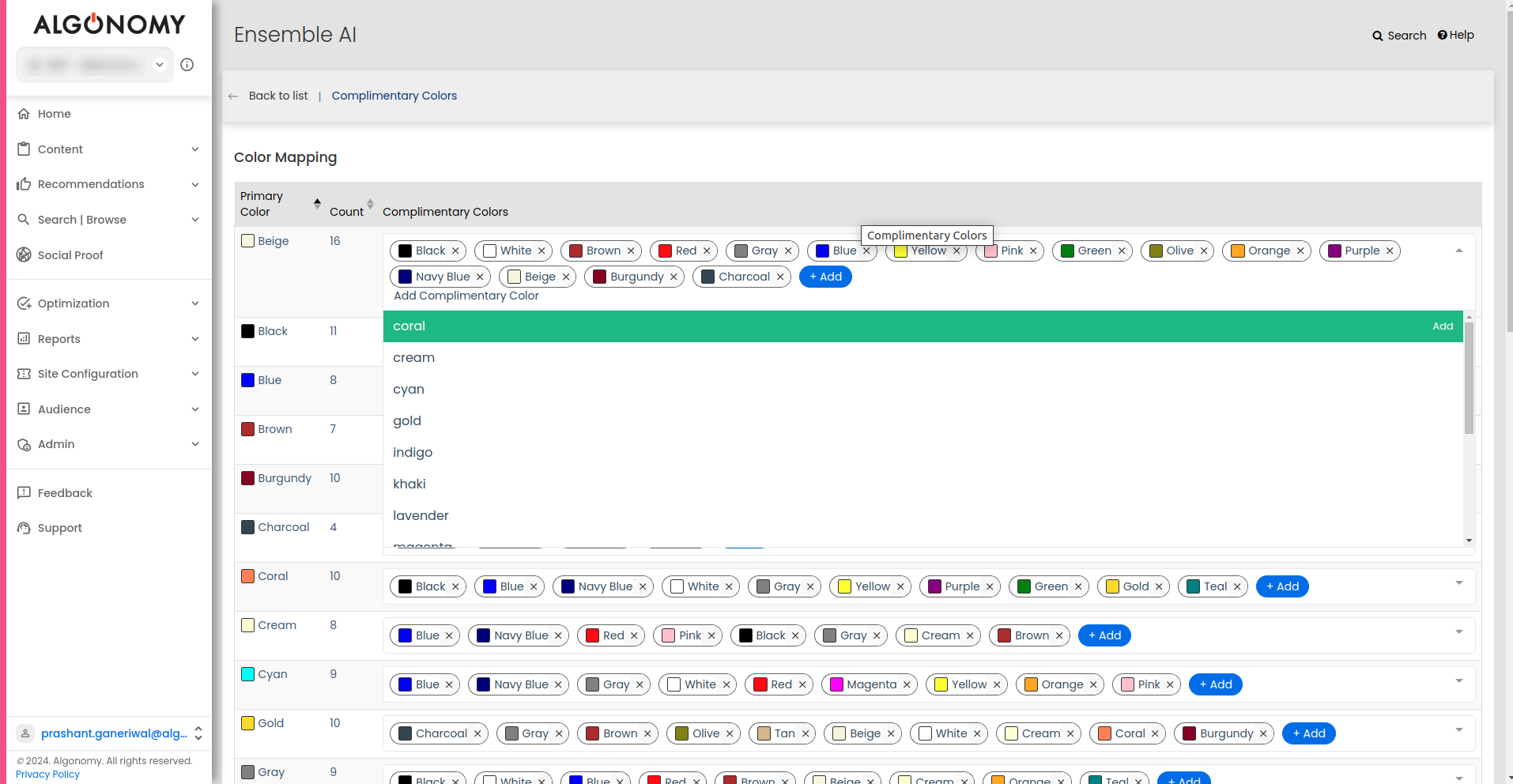The image size is (1513, 784).
Task: Open the info icon beside site selector
Action: (x=187, y=65)
